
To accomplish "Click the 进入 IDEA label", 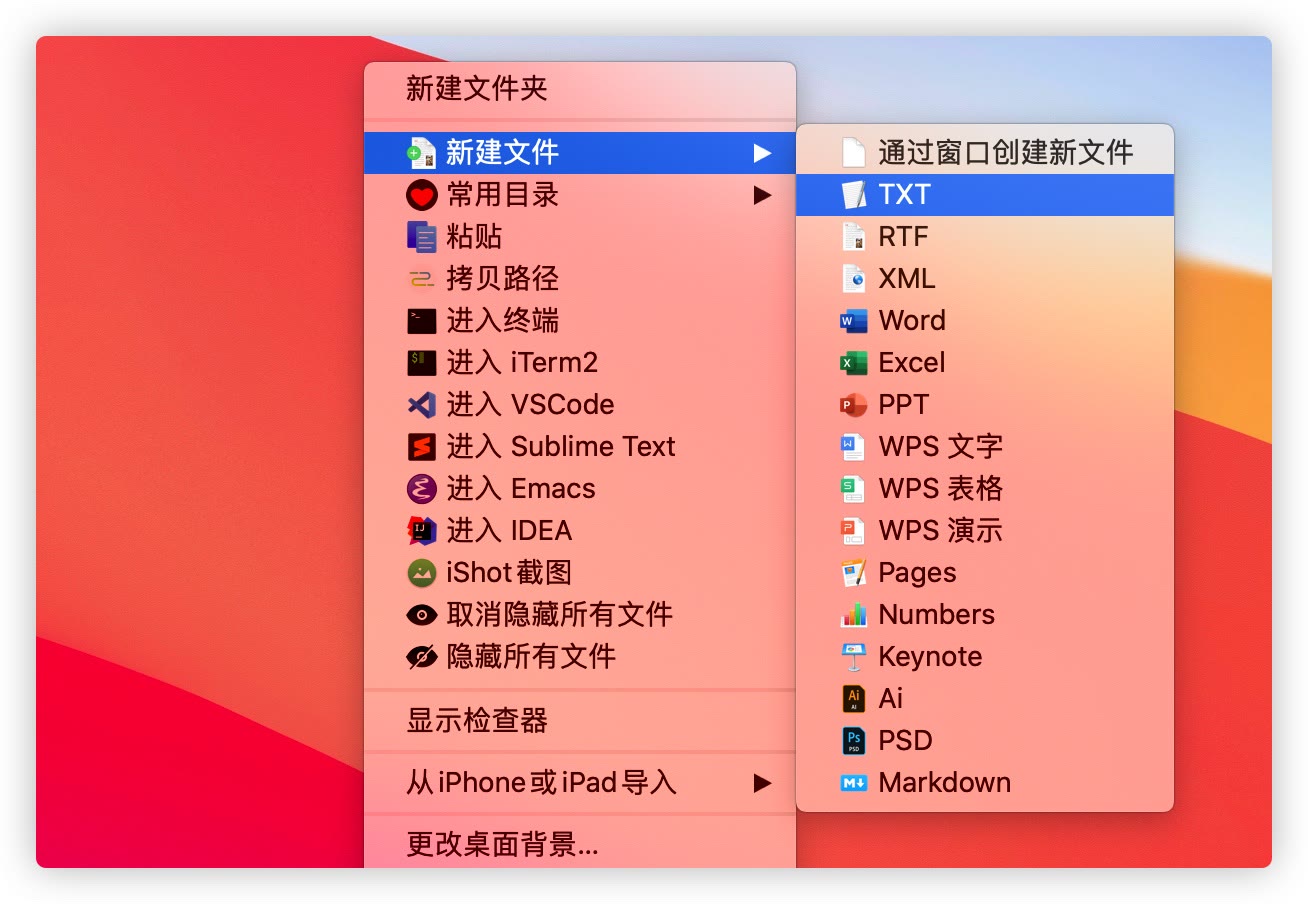I will coord(509,531).
